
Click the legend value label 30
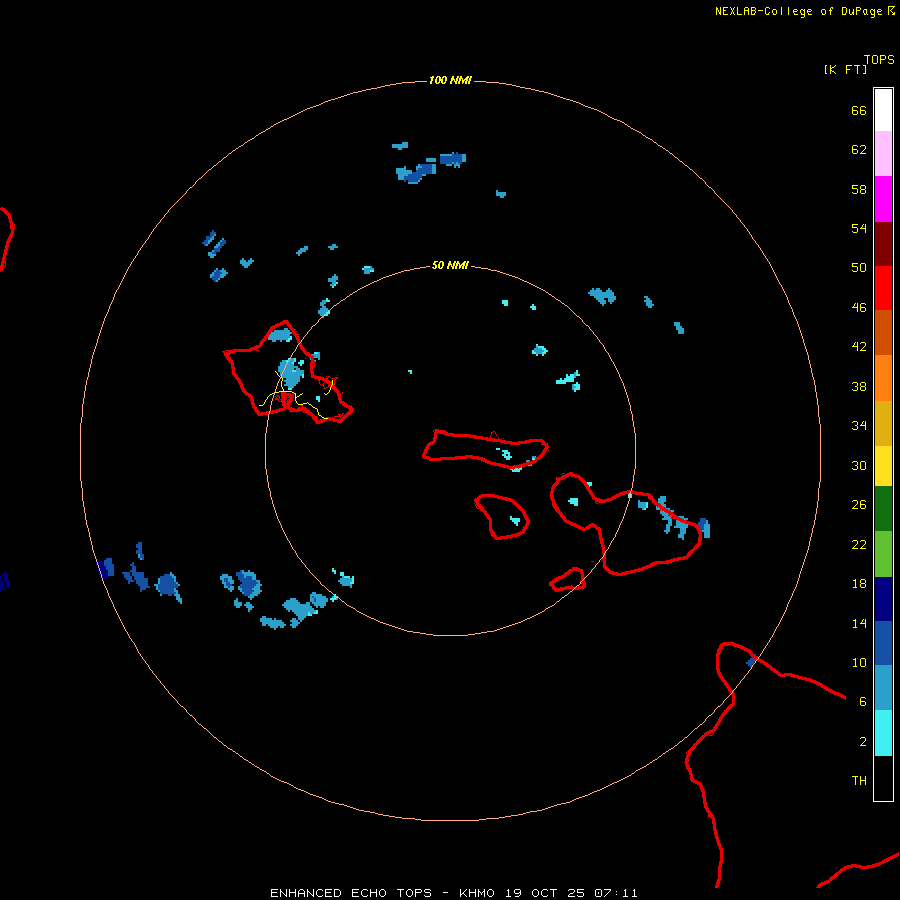pos(859,465)
